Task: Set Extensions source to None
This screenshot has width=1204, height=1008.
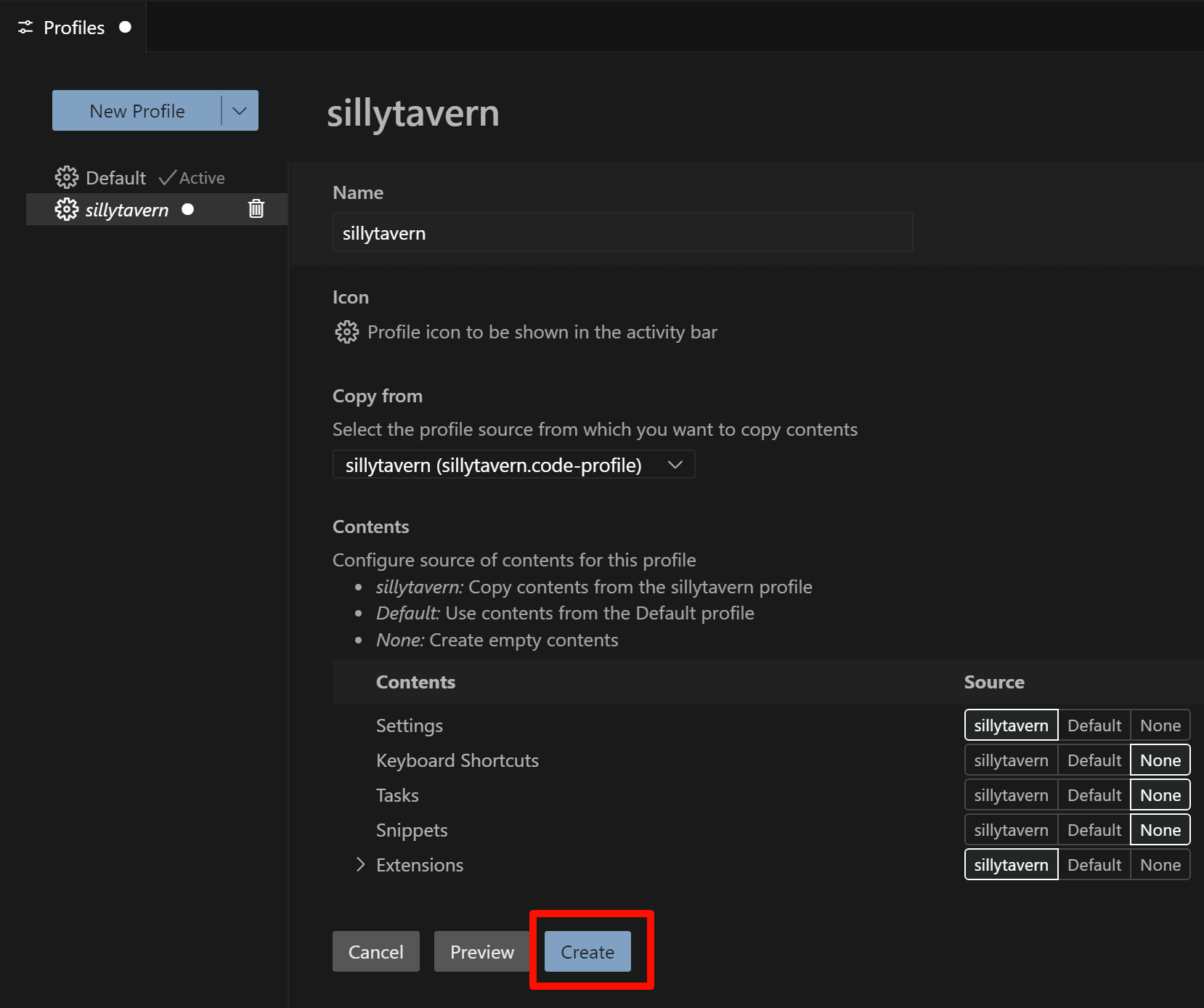Action: pyautogui.click(x=1160, y=864)
